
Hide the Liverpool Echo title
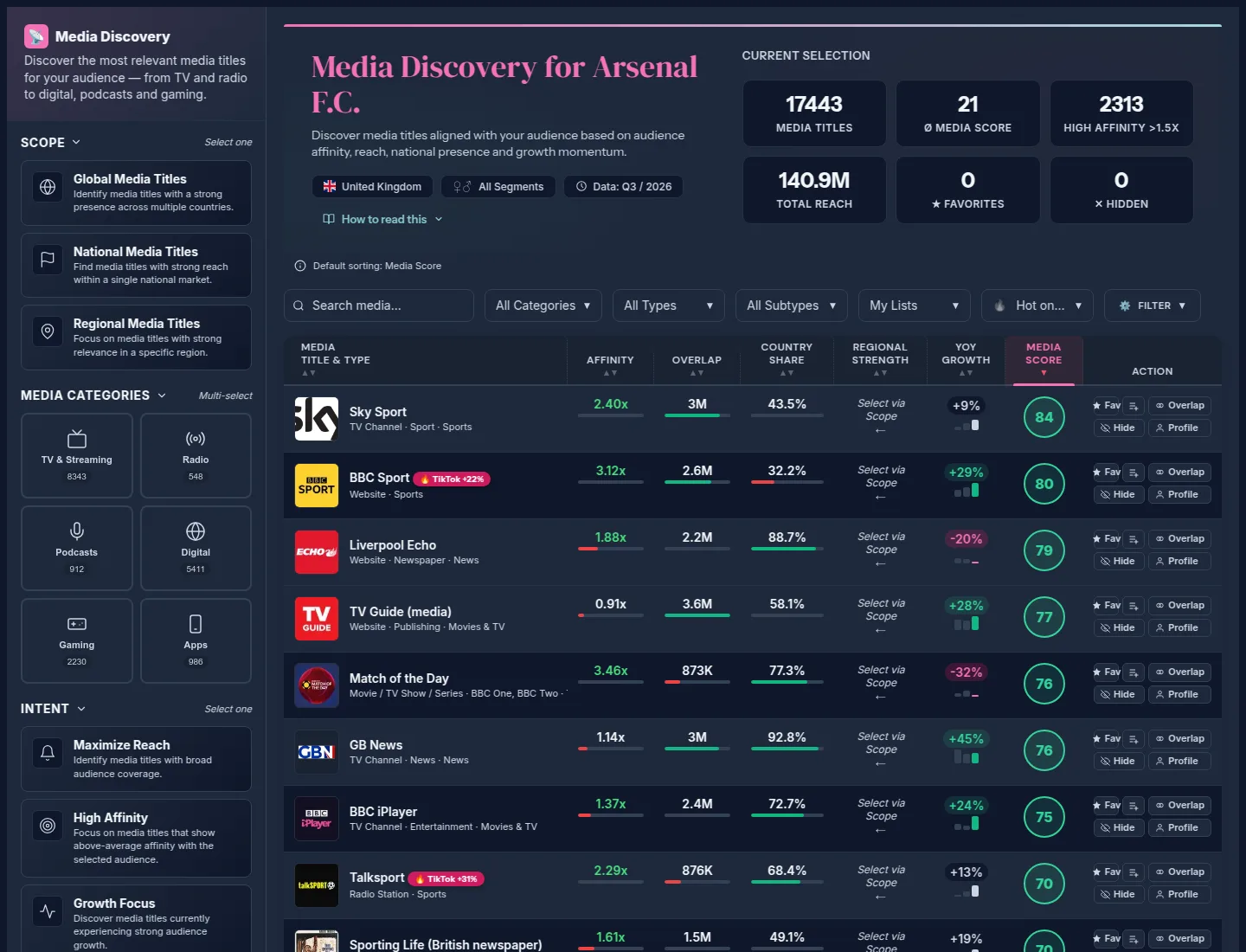click(x=1118, y=561)
